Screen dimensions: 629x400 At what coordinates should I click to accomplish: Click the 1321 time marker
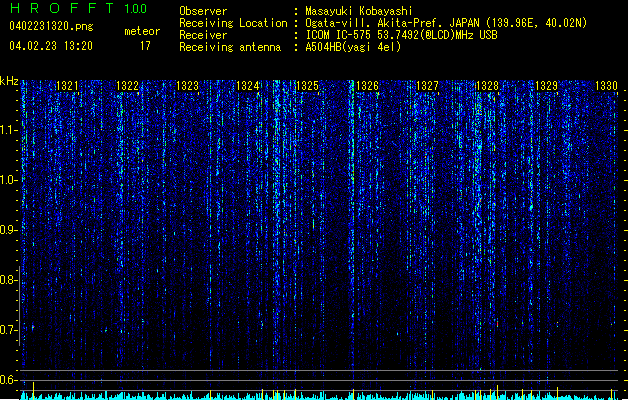coord(67,86)
